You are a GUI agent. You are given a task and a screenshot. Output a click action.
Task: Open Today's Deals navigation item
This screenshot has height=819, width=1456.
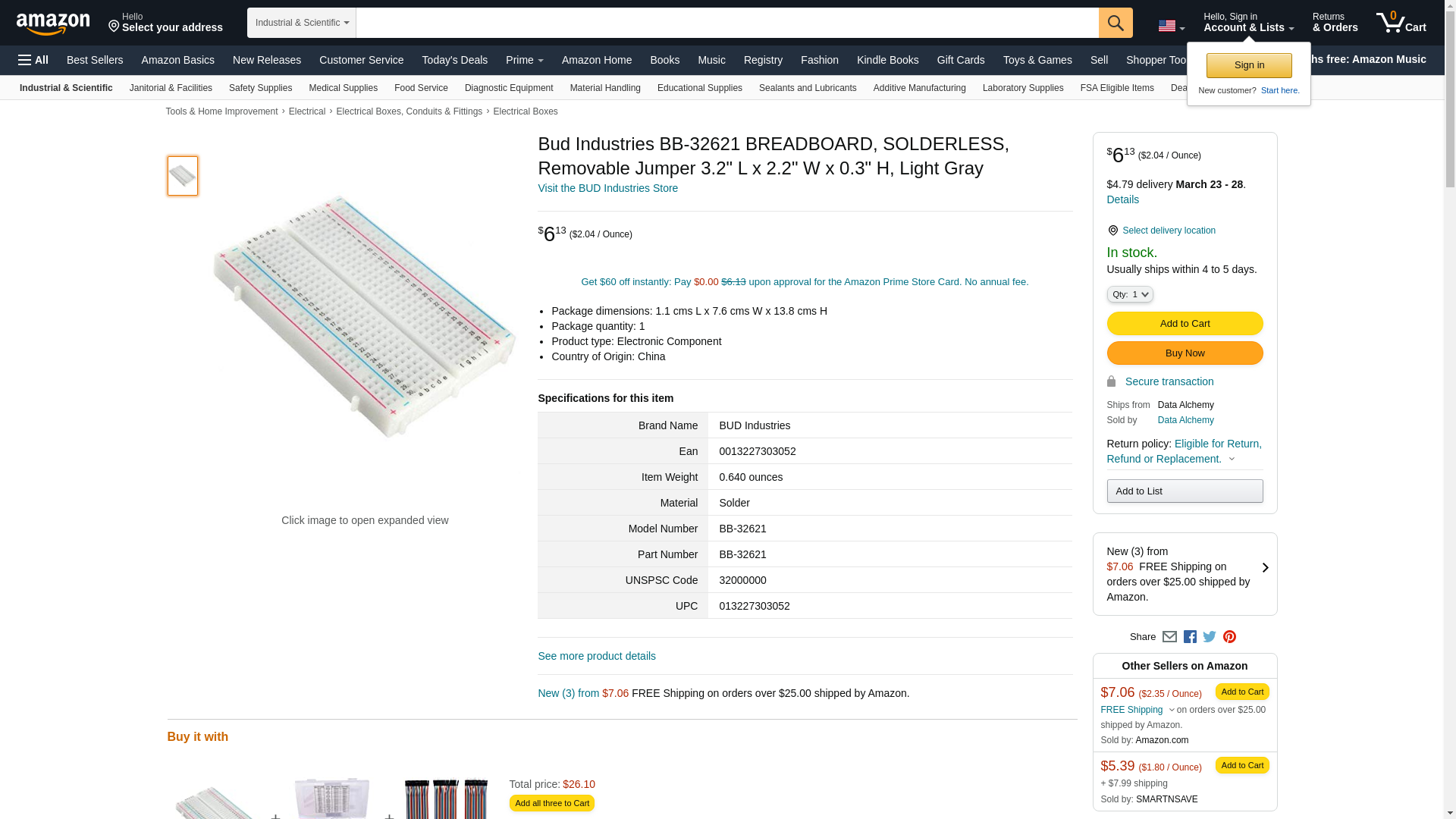(x=454, y=60)
